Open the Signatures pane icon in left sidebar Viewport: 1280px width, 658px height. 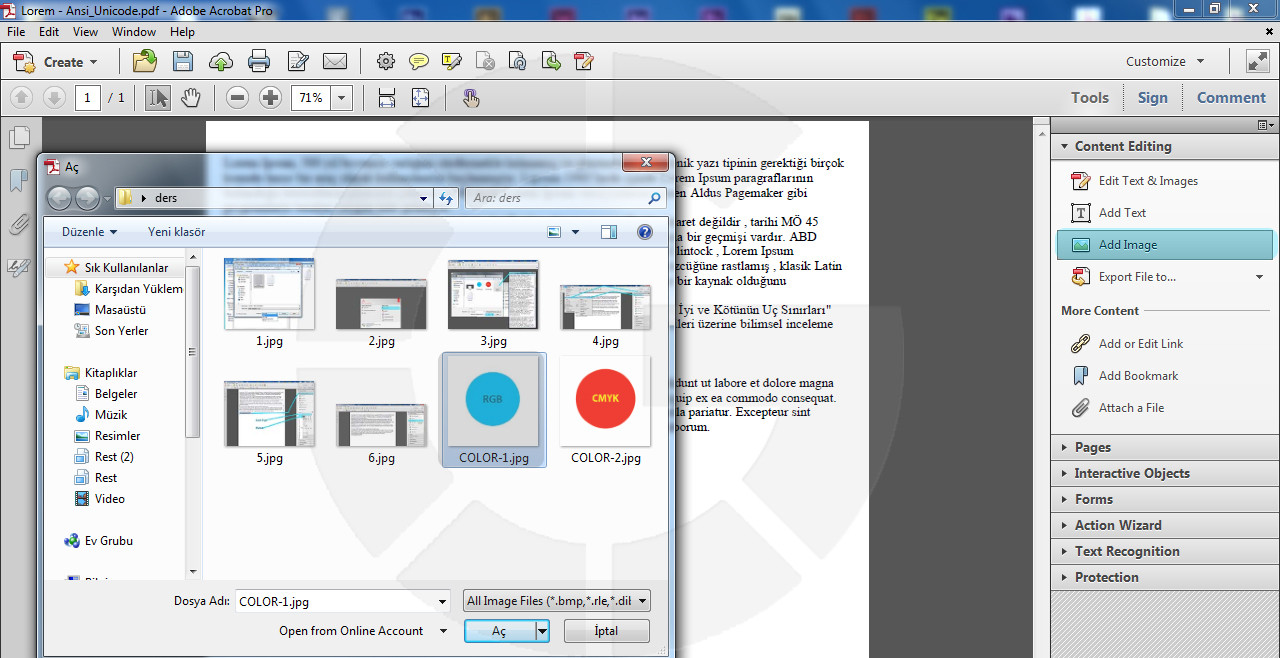[19, 267]
